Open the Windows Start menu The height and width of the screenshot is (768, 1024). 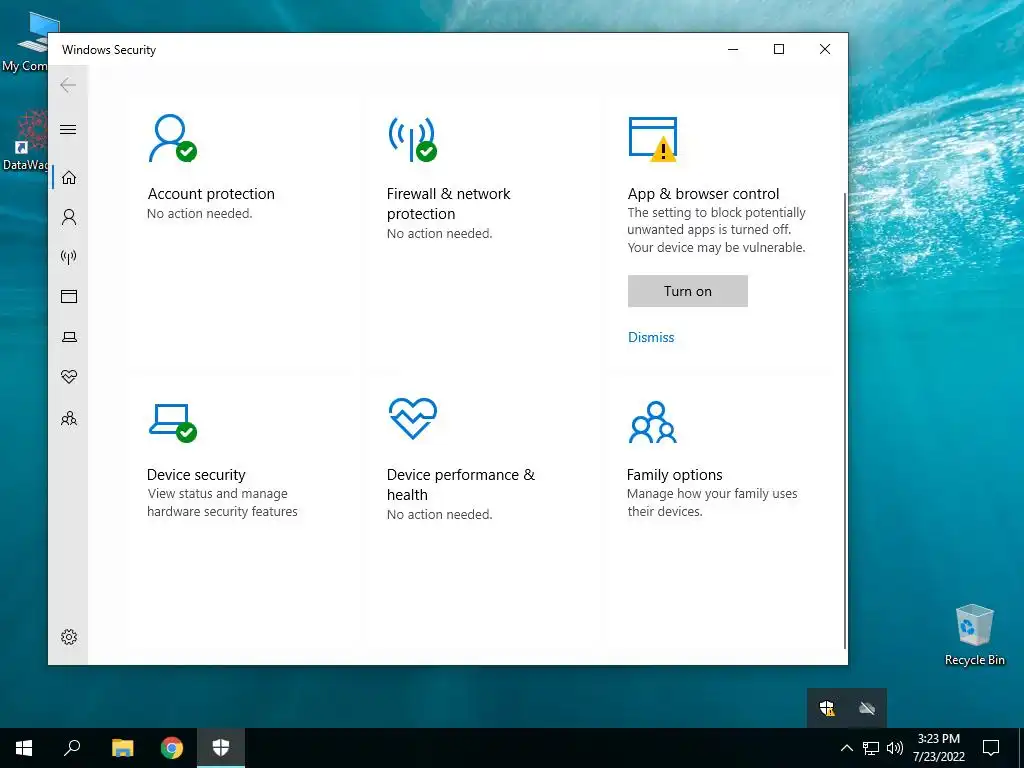pos(24,748)
